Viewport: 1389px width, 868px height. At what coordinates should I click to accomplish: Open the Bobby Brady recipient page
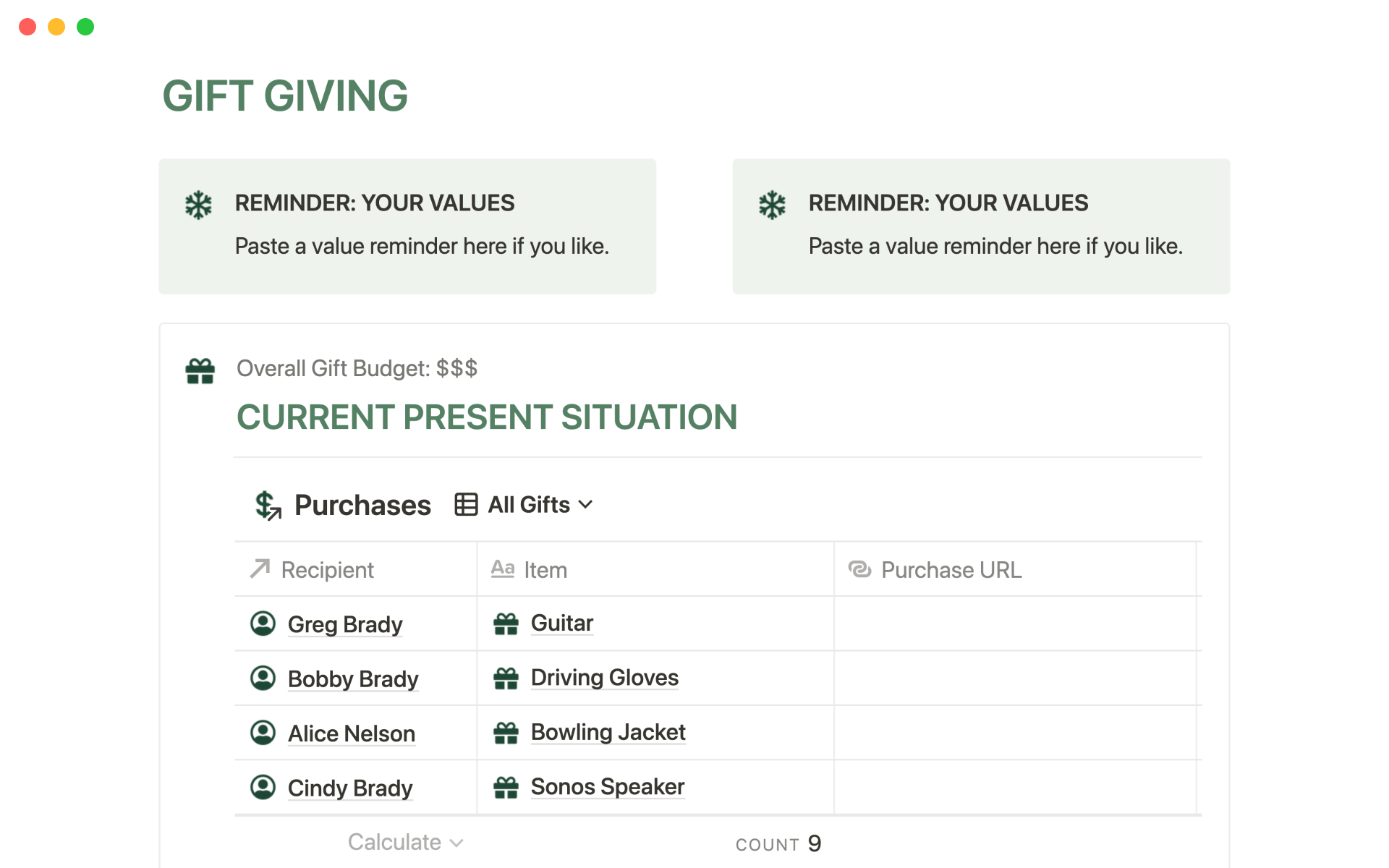coord(353,679)
